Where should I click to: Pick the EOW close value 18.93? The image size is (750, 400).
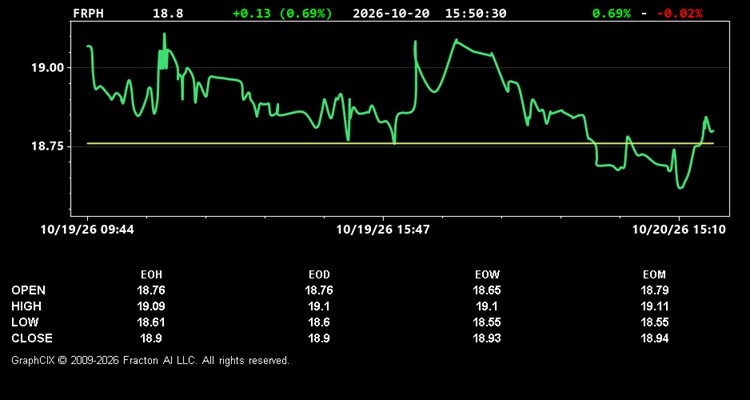tap(487, 338)
